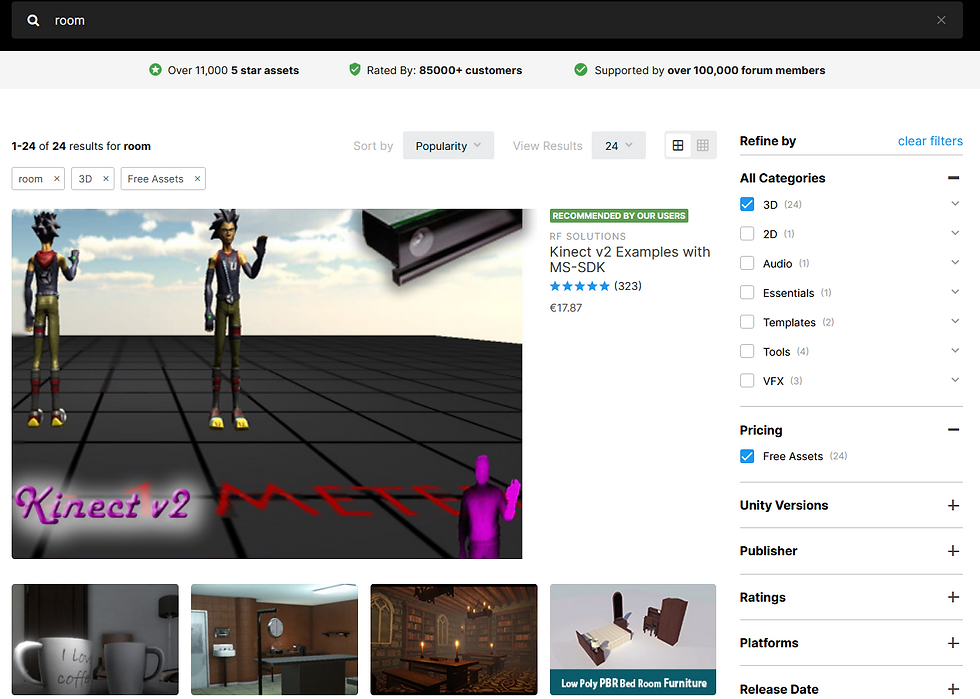Expand Publisher section with plus icon

[x=953, y=551]
